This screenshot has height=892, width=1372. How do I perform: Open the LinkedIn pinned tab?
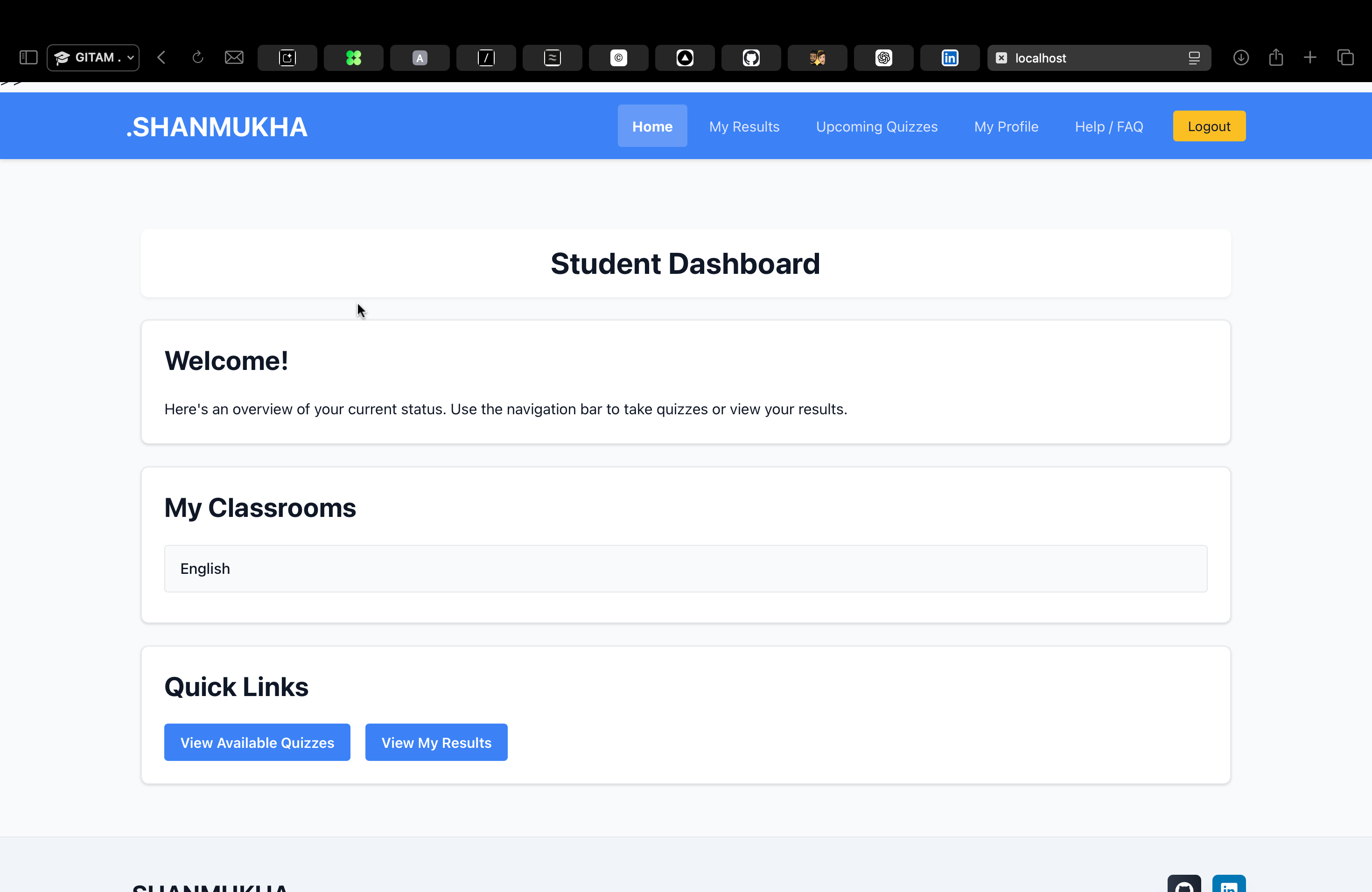pos(950,58)
